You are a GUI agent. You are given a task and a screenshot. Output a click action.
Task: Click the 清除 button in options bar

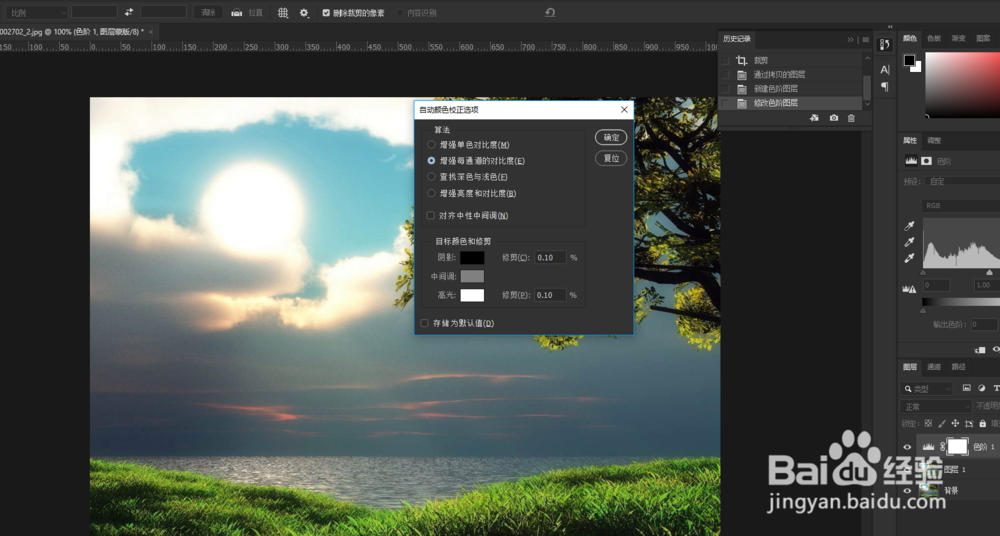tap(208, 12)
